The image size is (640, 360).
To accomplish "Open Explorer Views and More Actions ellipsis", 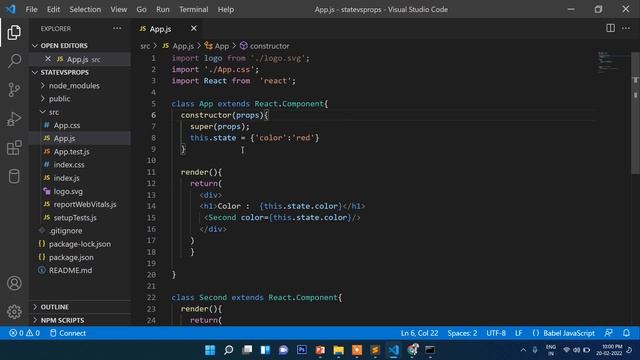I will pos(117,29).
